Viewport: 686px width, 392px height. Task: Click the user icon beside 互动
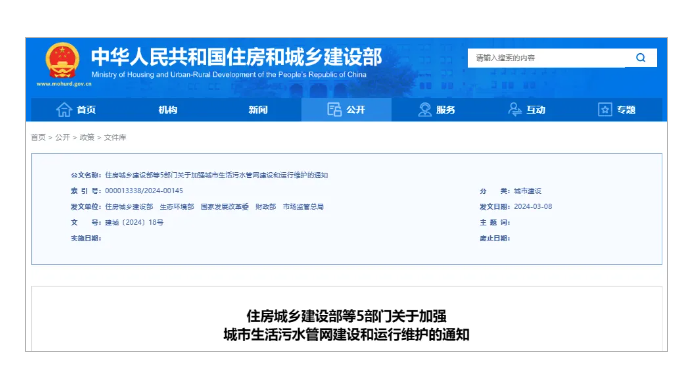514,109
